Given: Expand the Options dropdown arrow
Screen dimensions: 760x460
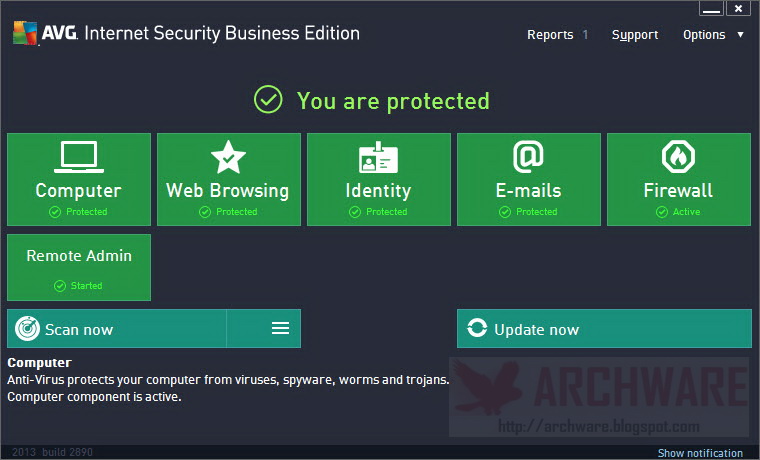Looking at the screenshot, I should [740, 34].
